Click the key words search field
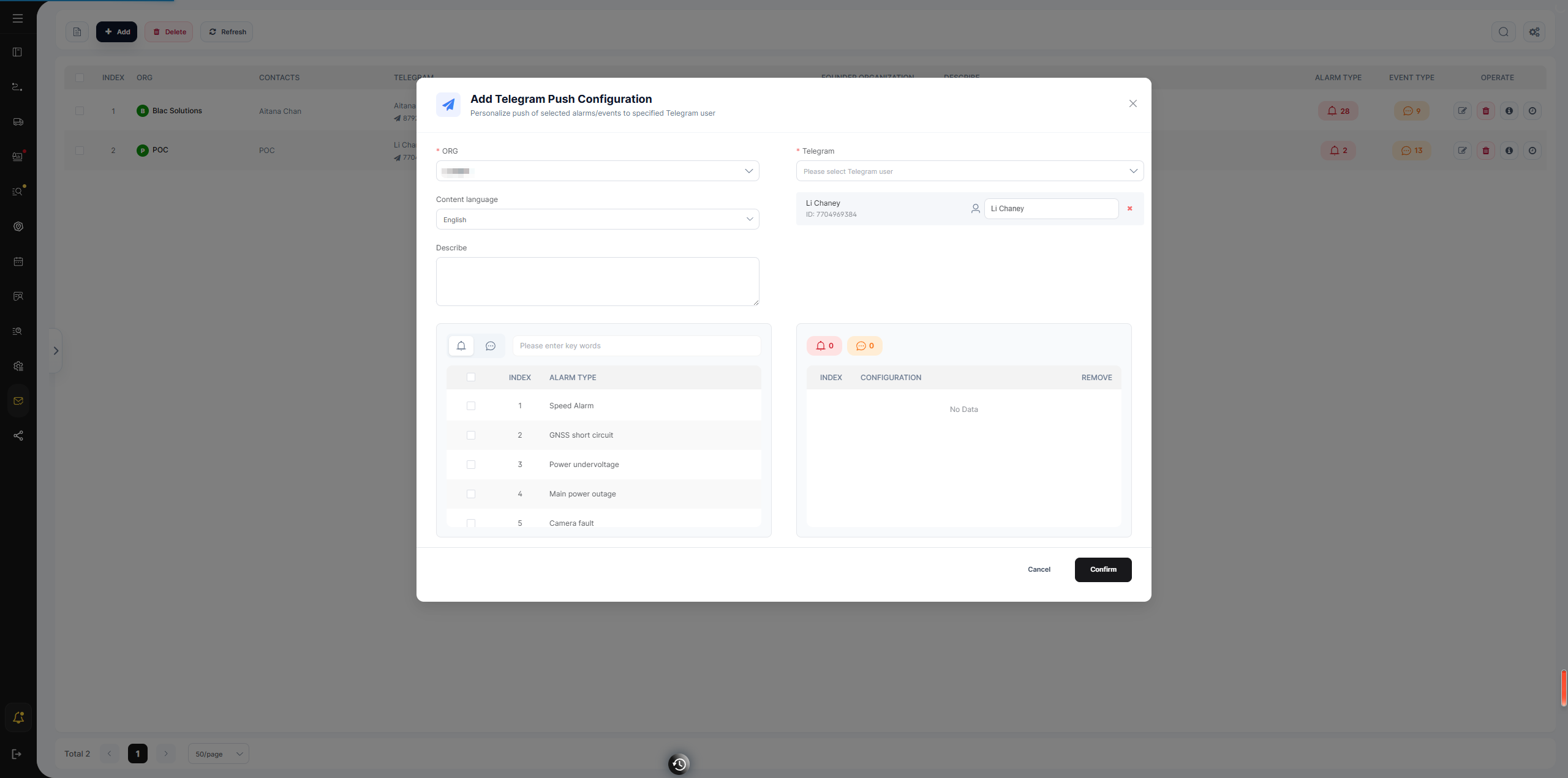Screen dimensions: 1568x778 click(637, 346)
